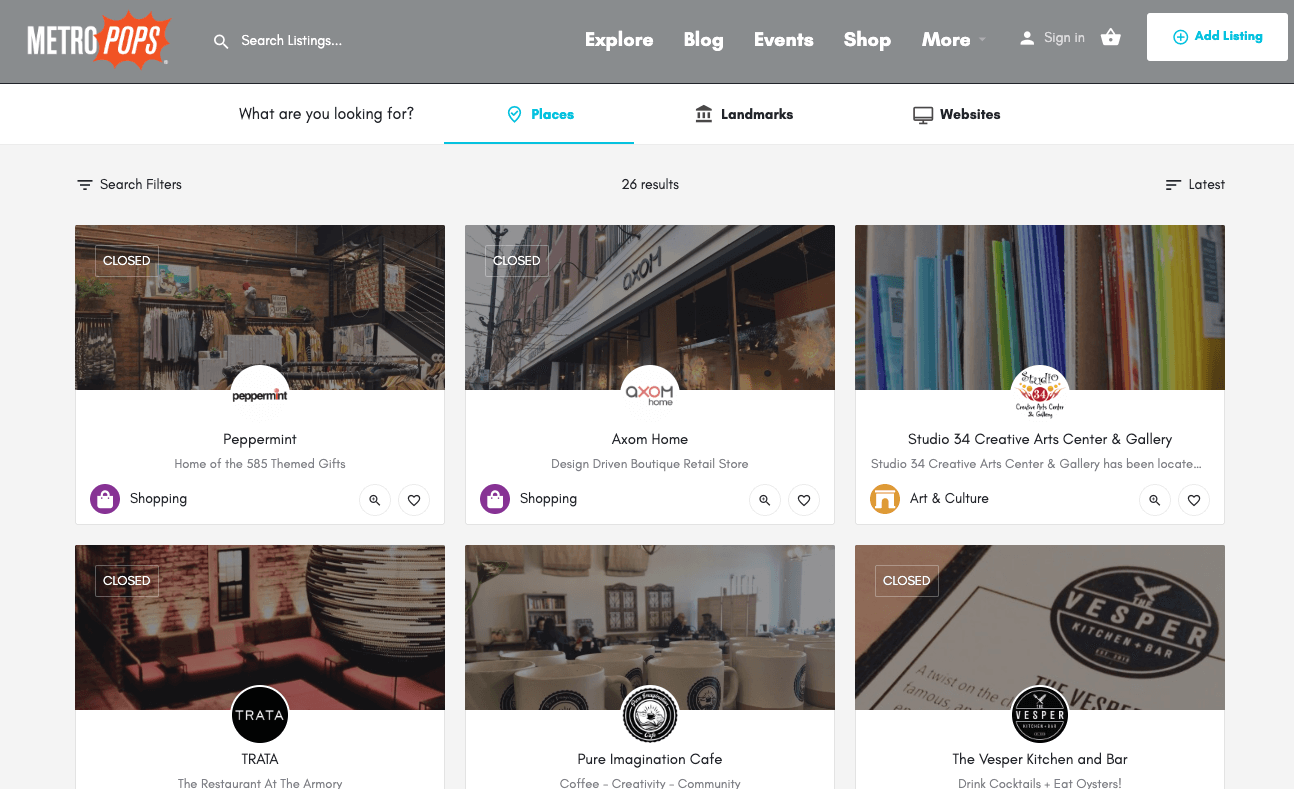Select the Places tab

click(x=539, y=115)
